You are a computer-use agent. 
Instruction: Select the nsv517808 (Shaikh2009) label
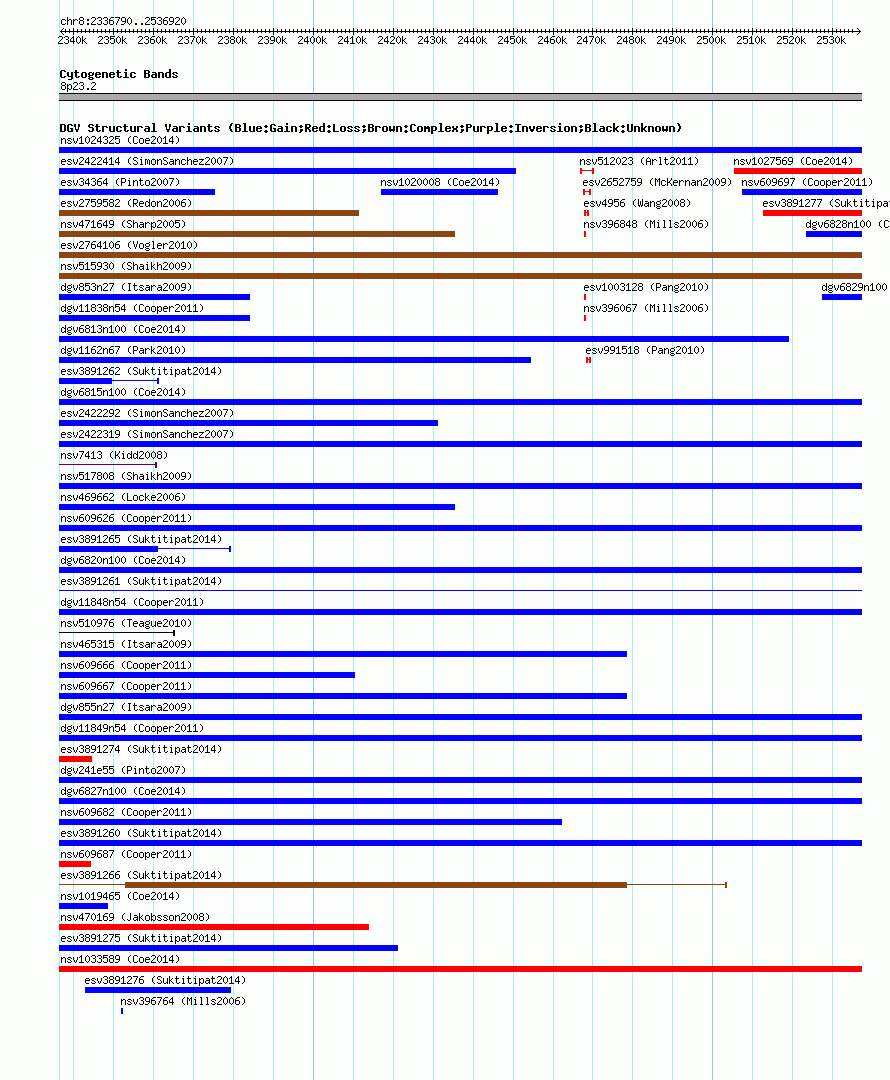point(126,477)
